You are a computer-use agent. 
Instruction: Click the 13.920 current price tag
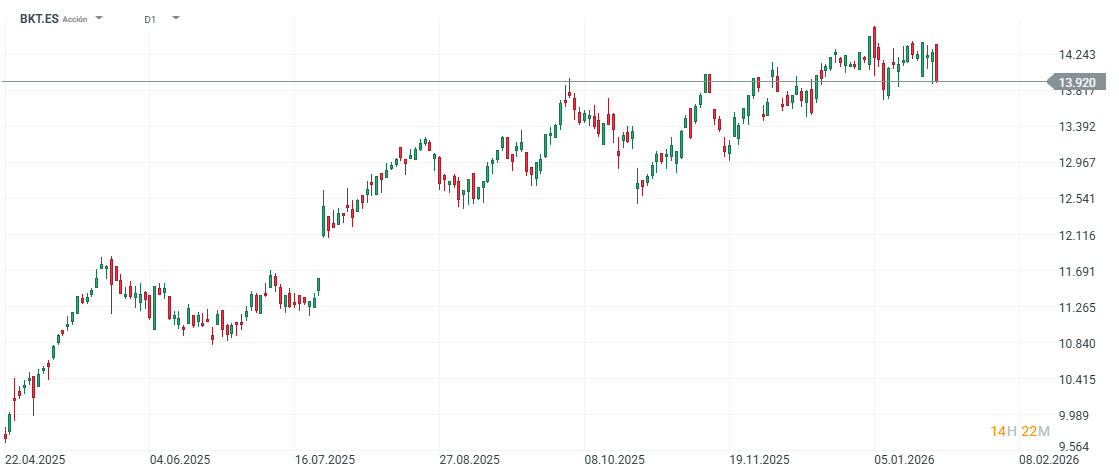pos(1080,82)
